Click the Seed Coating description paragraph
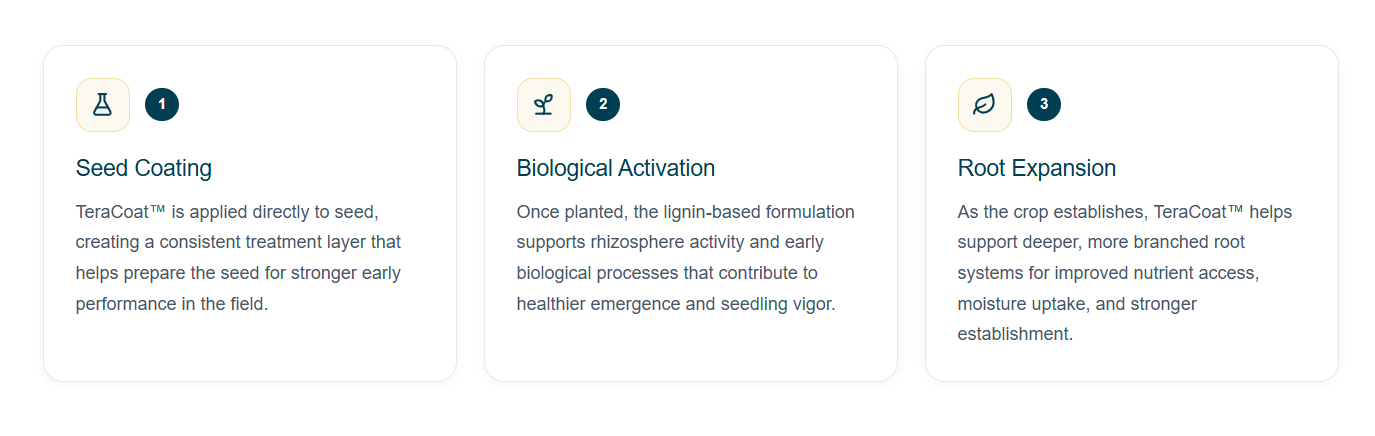 (240, 258)
